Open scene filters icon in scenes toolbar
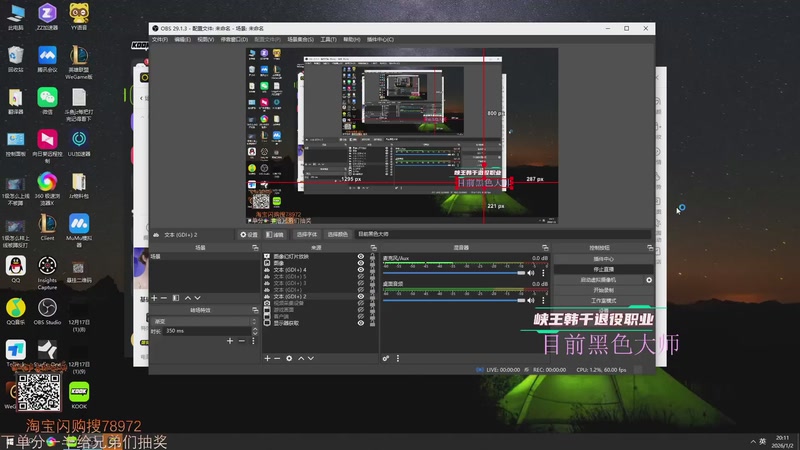The image size is (800, 450). tap(176, 298)
